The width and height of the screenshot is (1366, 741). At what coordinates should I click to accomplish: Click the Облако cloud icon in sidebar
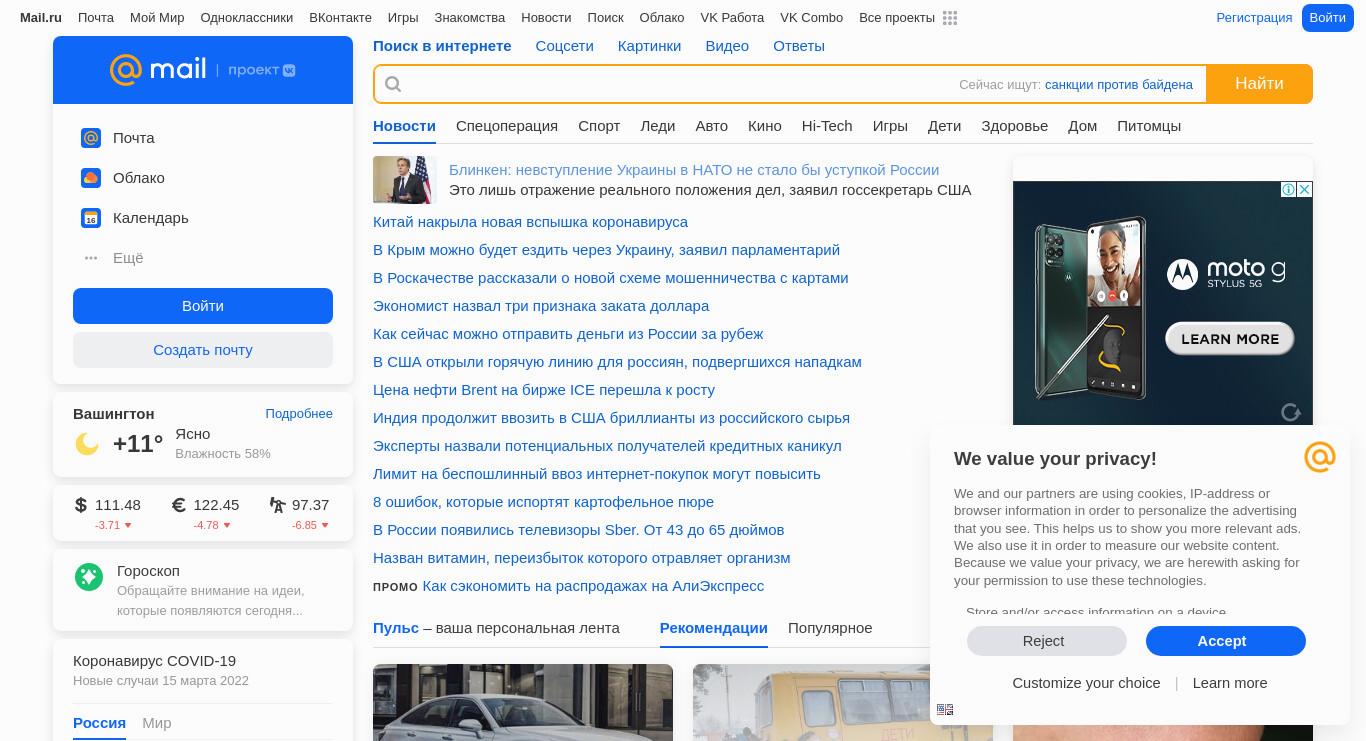click(91, 178)
